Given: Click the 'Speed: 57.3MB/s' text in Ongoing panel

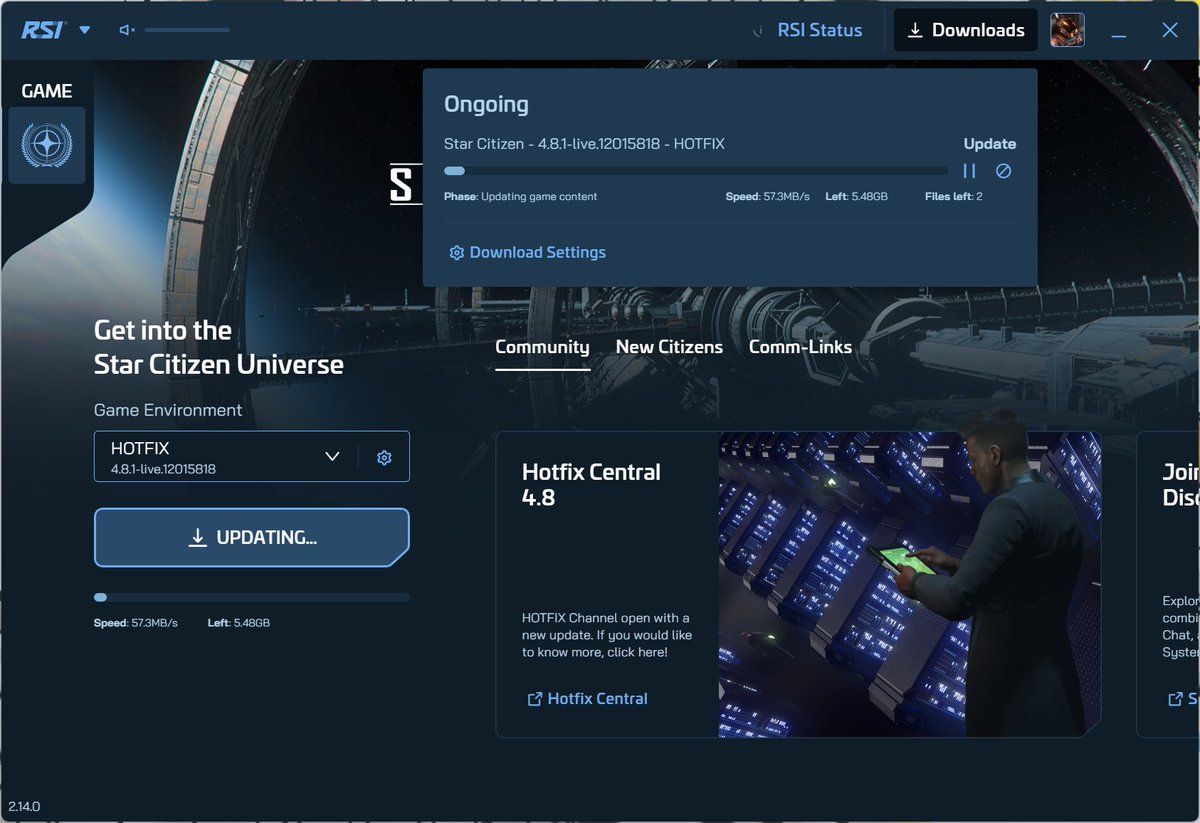Looking at the screenshot, I should tap(767, 197).
